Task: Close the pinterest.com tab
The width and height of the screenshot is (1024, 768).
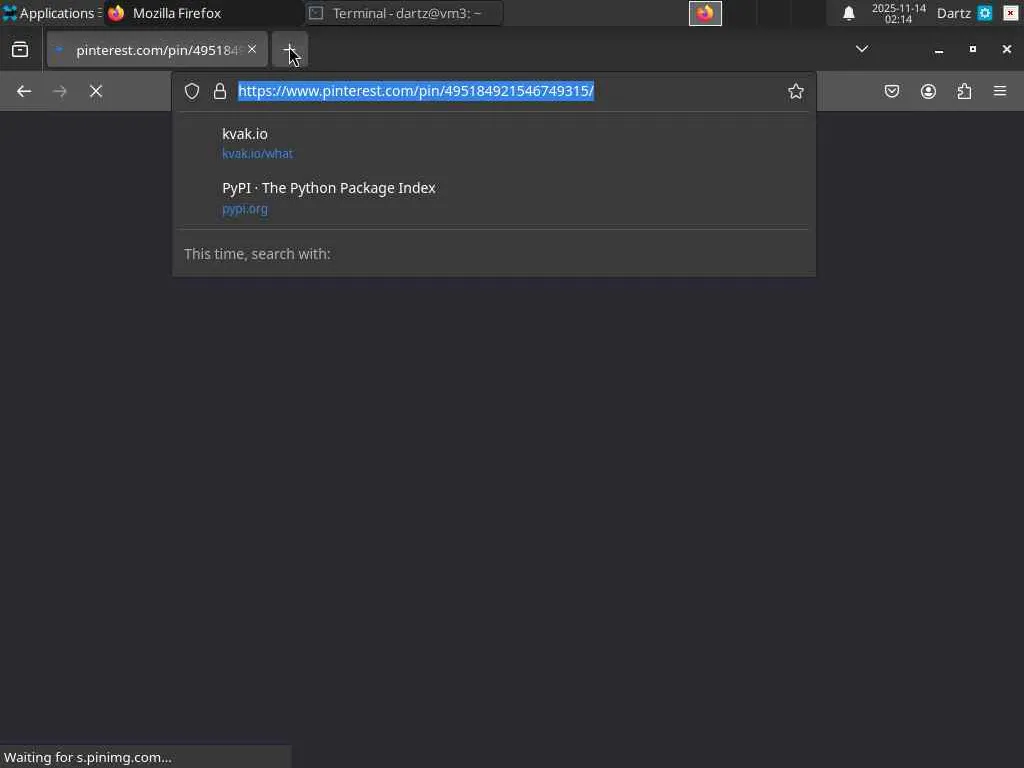Action: click(x=252, y=50)
